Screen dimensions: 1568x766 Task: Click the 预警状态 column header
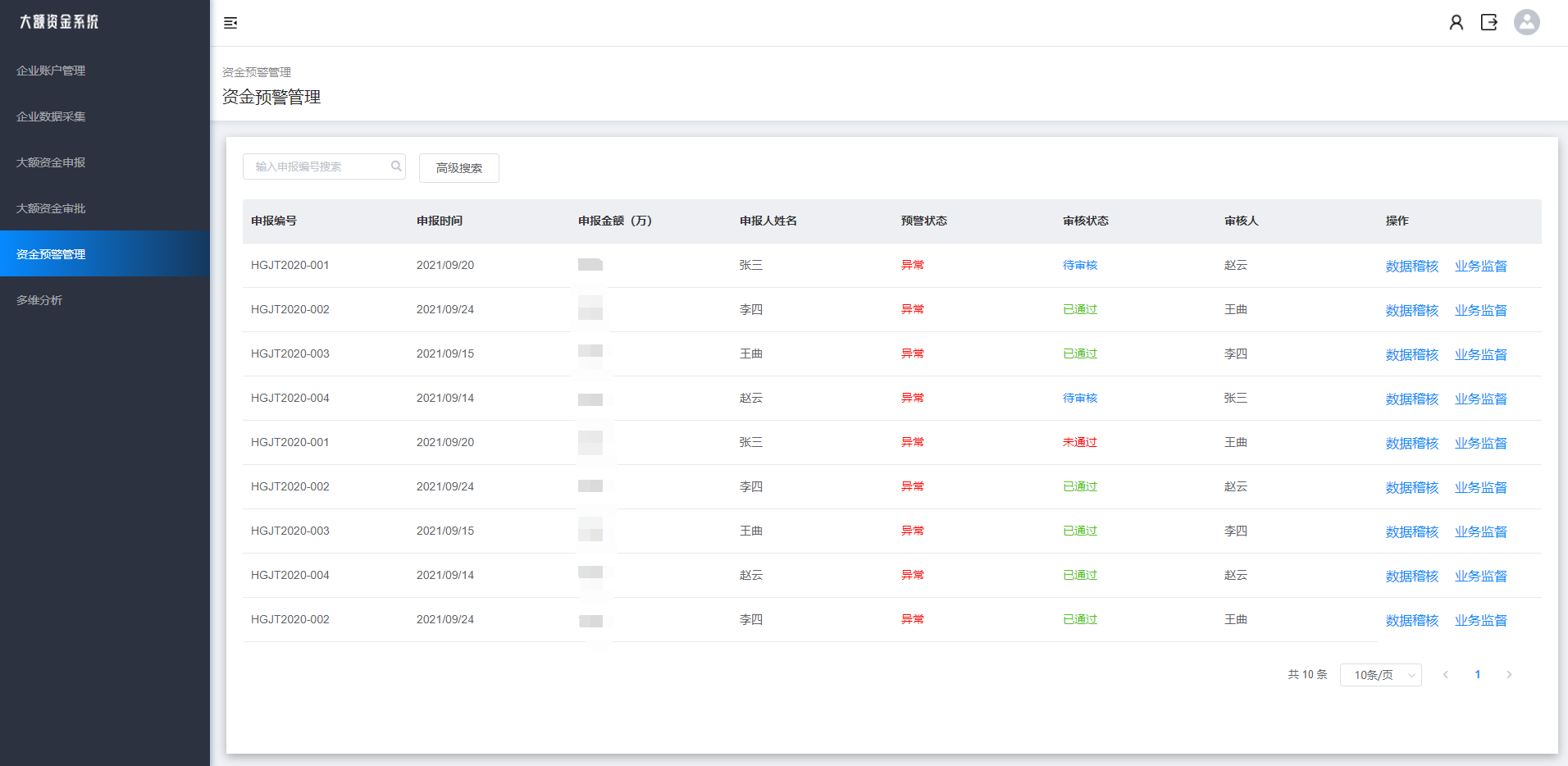[924, 221]
